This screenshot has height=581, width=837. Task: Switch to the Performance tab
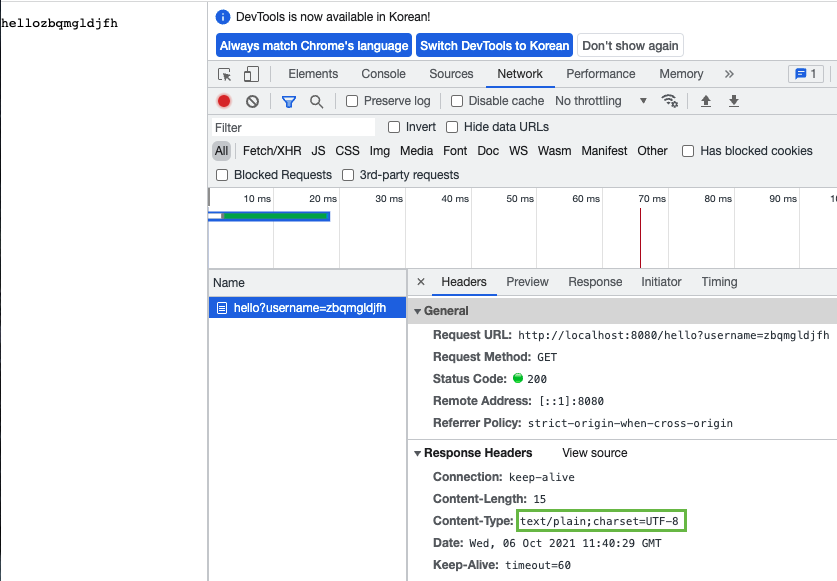coord(601,74)
